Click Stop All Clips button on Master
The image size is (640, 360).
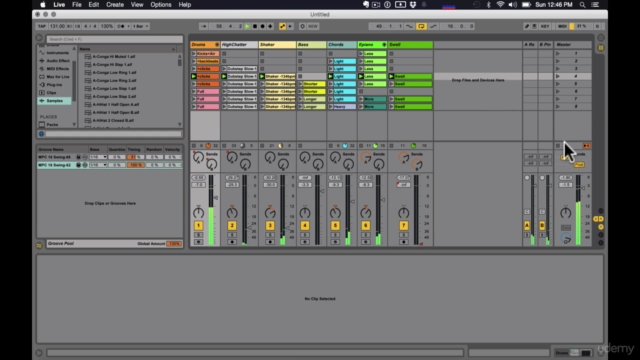tap(558, 146)
